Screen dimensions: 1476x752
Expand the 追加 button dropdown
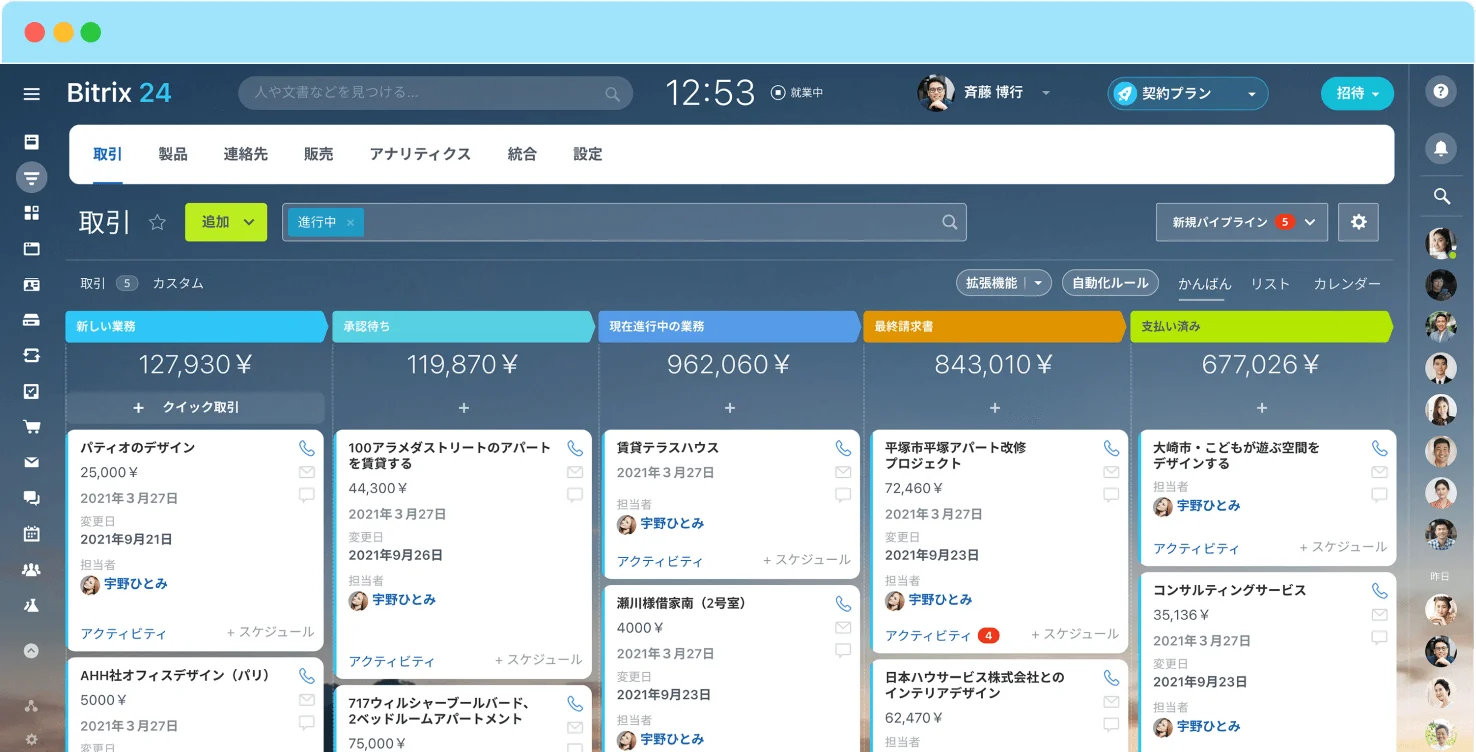(x=249, y=222)
